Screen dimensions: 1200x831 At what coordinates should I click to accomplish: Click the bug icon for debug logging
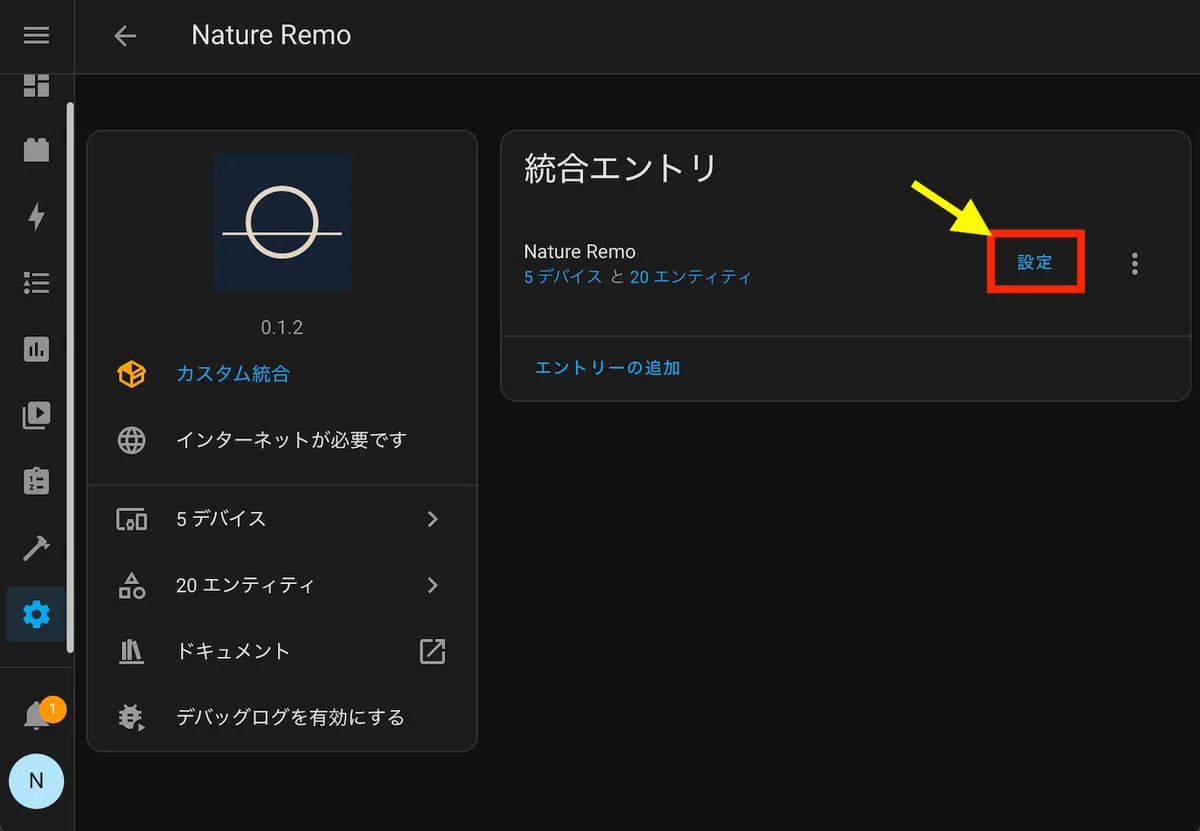click(x=132, y=717)
